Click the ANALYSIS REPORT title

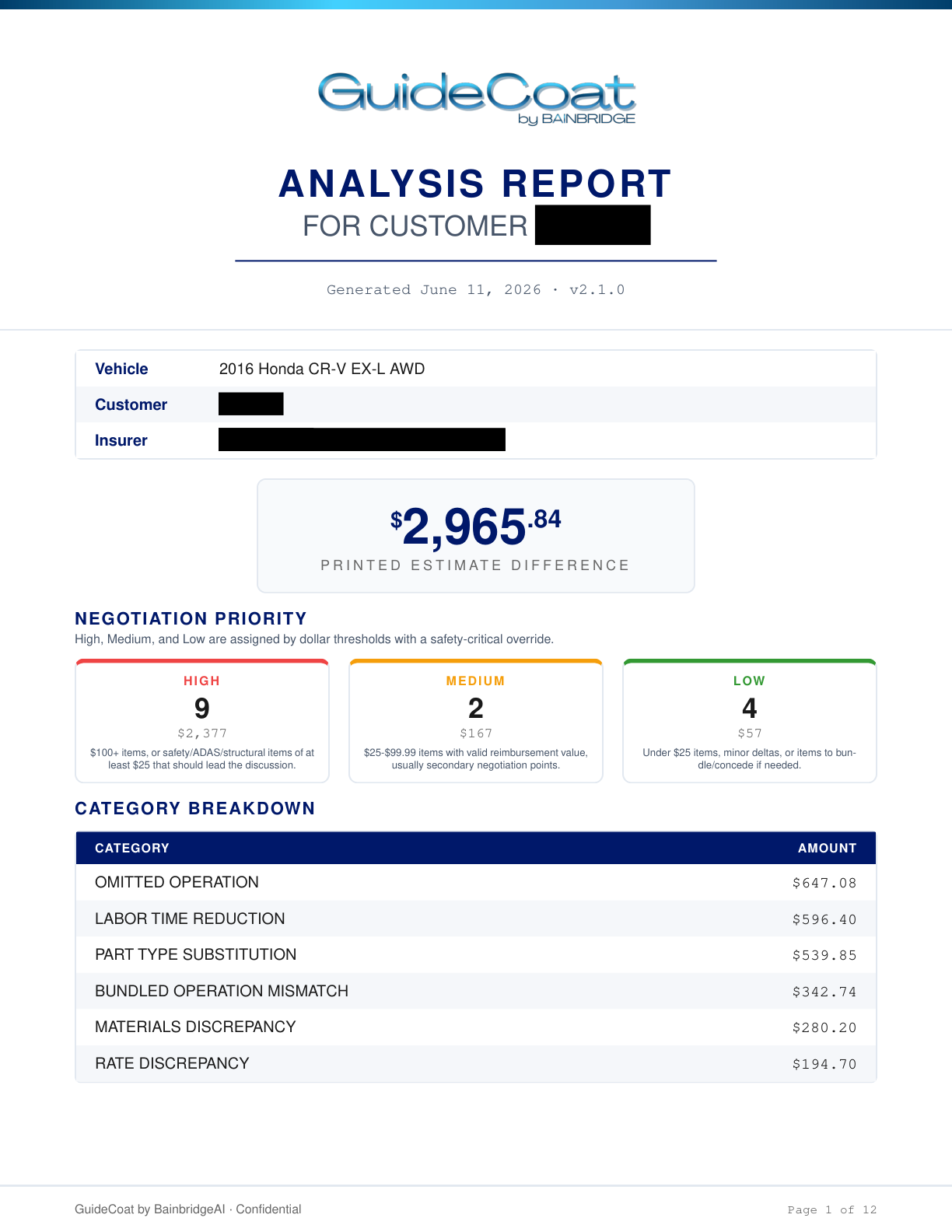pyautogui.click(x=475, y=184)
